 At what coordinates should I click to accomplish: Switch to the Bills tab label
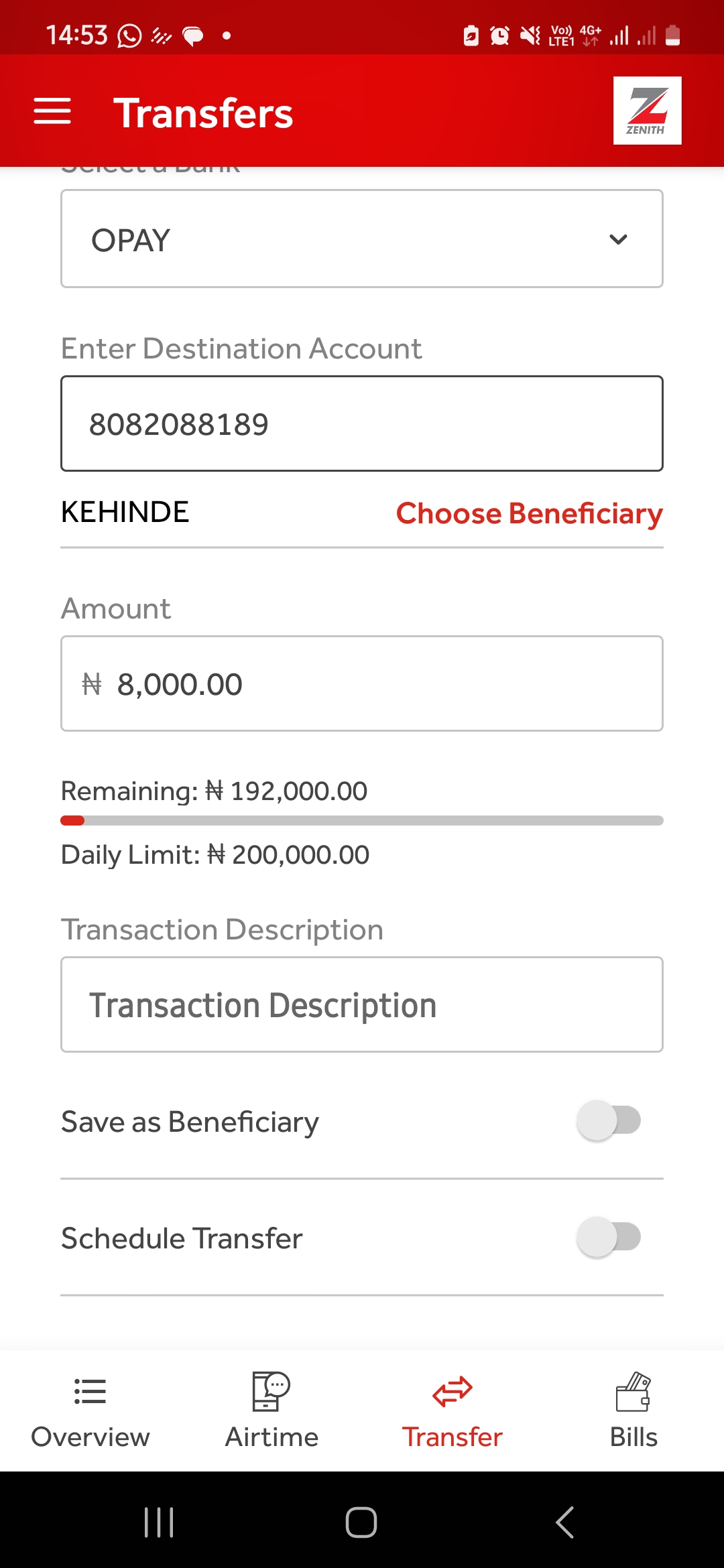point(633,1437)
